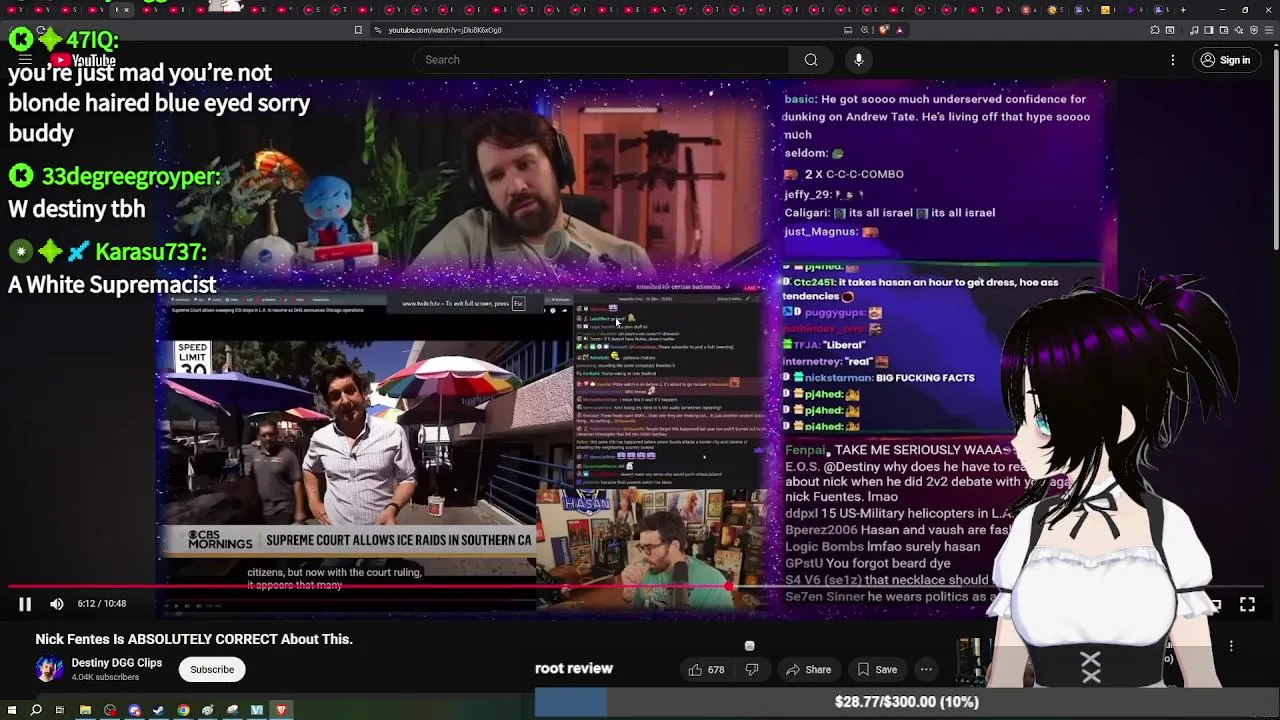Image resolution: width=1280 pixels, height=720 pixels.
Task: Close the active browser tab
Action: click(126, 10)
